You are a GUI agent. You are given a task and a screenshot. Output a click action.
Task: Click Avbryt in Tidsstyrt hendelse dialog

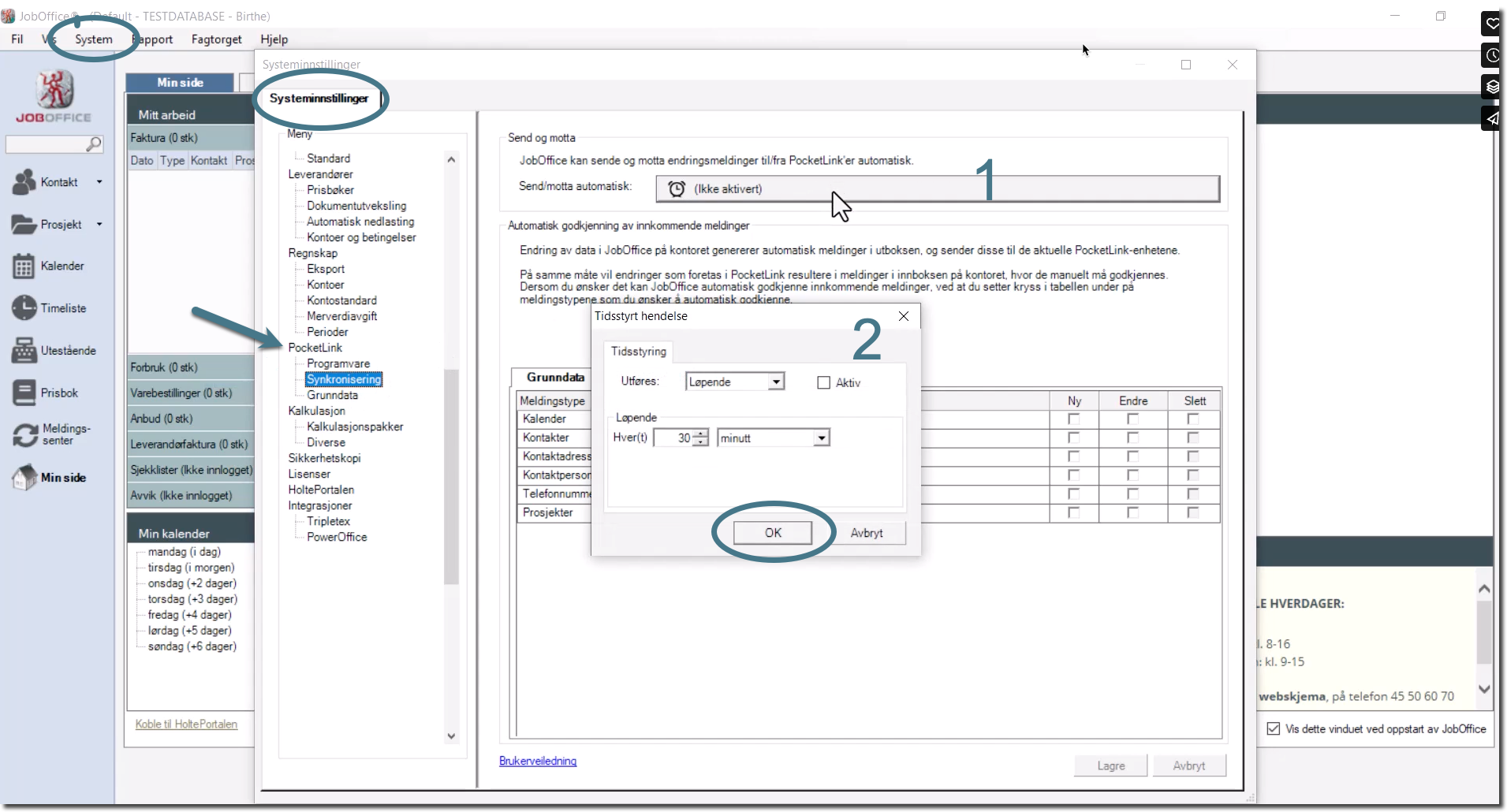(867, 533)
